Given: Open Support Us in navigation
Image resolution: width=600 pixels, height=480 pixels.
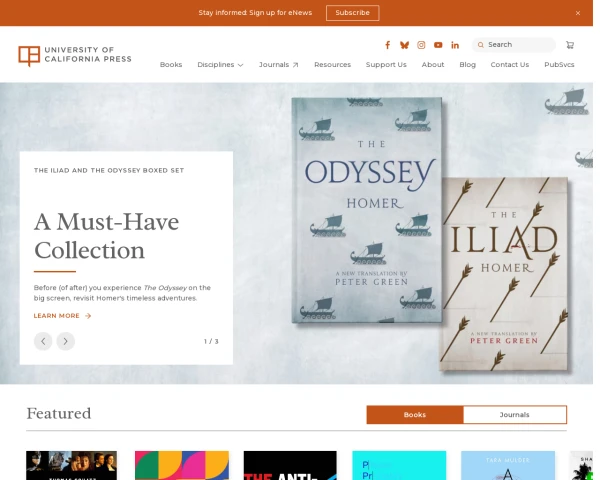Looking at the screenshot, I should tap(386, 65).
